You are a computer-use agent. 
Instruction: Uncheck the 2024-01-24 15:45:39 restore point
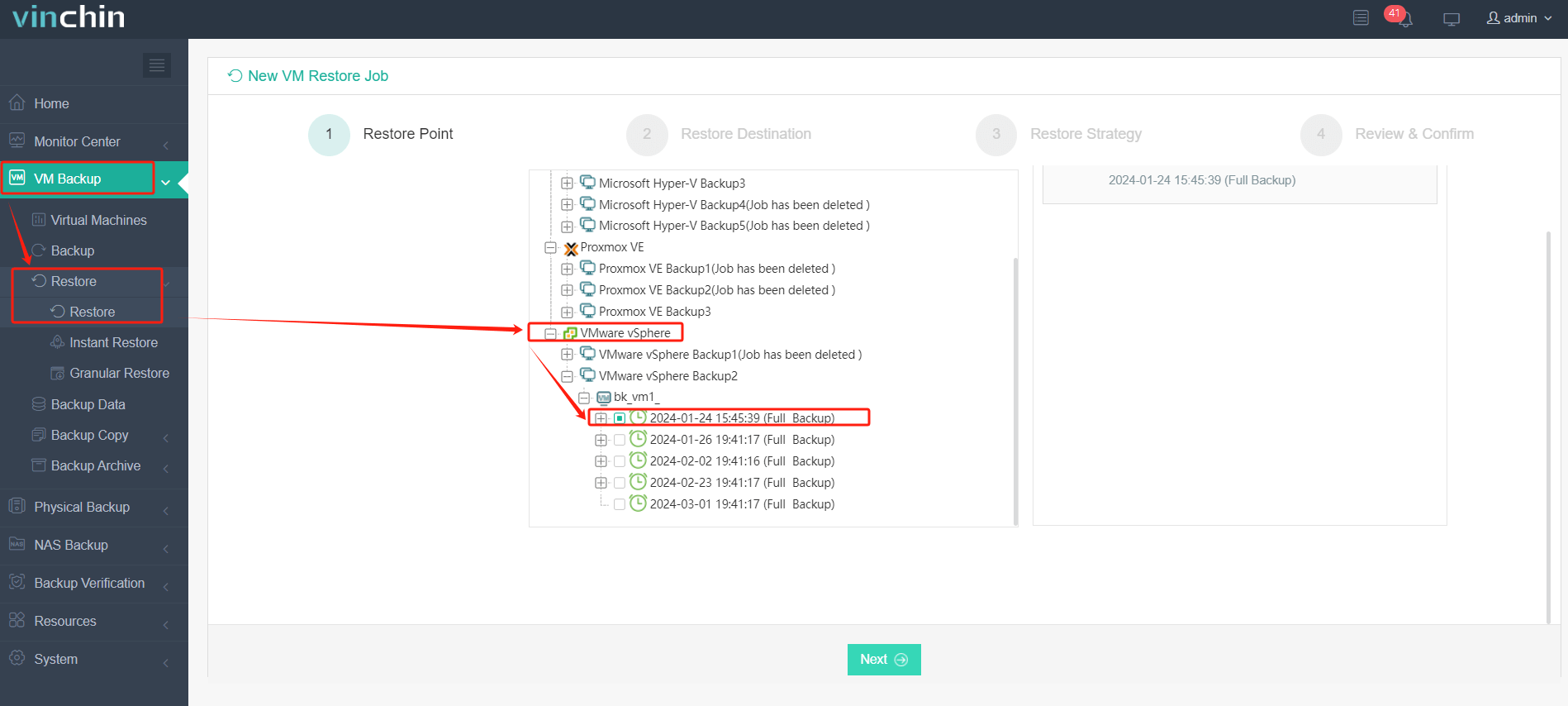620,418
